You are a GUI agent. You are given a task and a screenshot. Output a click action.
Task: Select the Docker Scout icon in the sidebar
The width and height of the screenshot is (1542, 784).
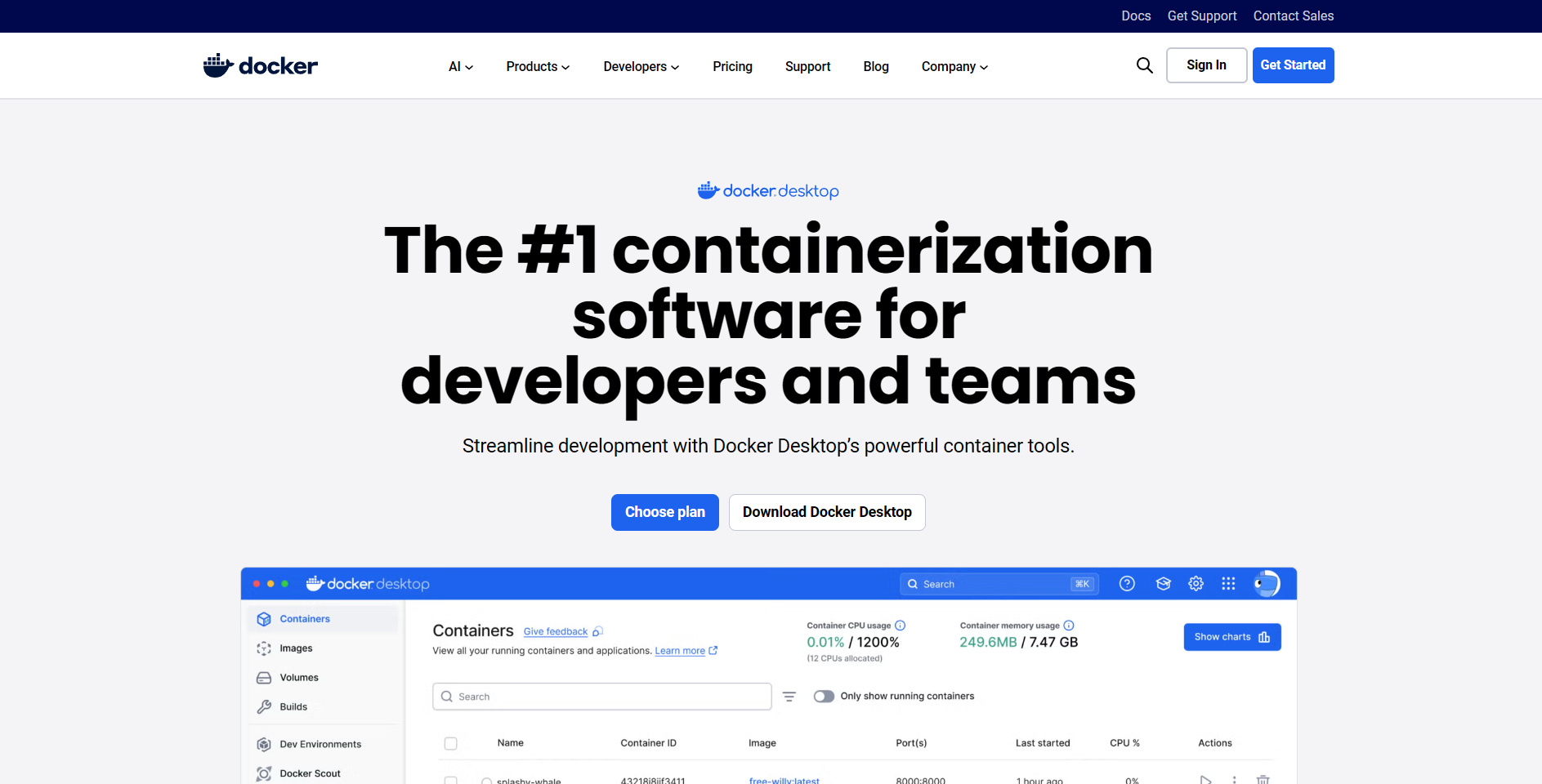click(264, 773)
